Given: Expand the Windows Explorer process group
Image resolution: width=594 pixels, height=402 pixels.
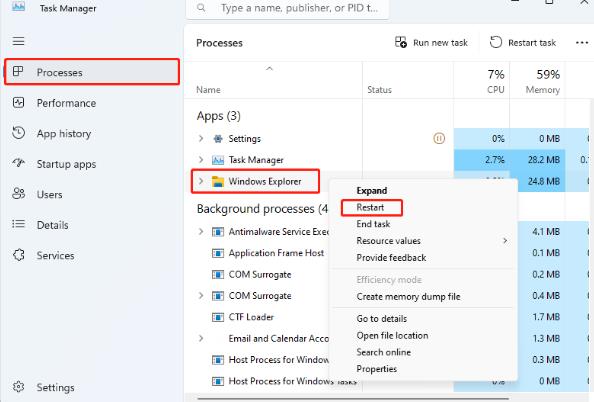Looking at the screenshot, I should [201, 181].
